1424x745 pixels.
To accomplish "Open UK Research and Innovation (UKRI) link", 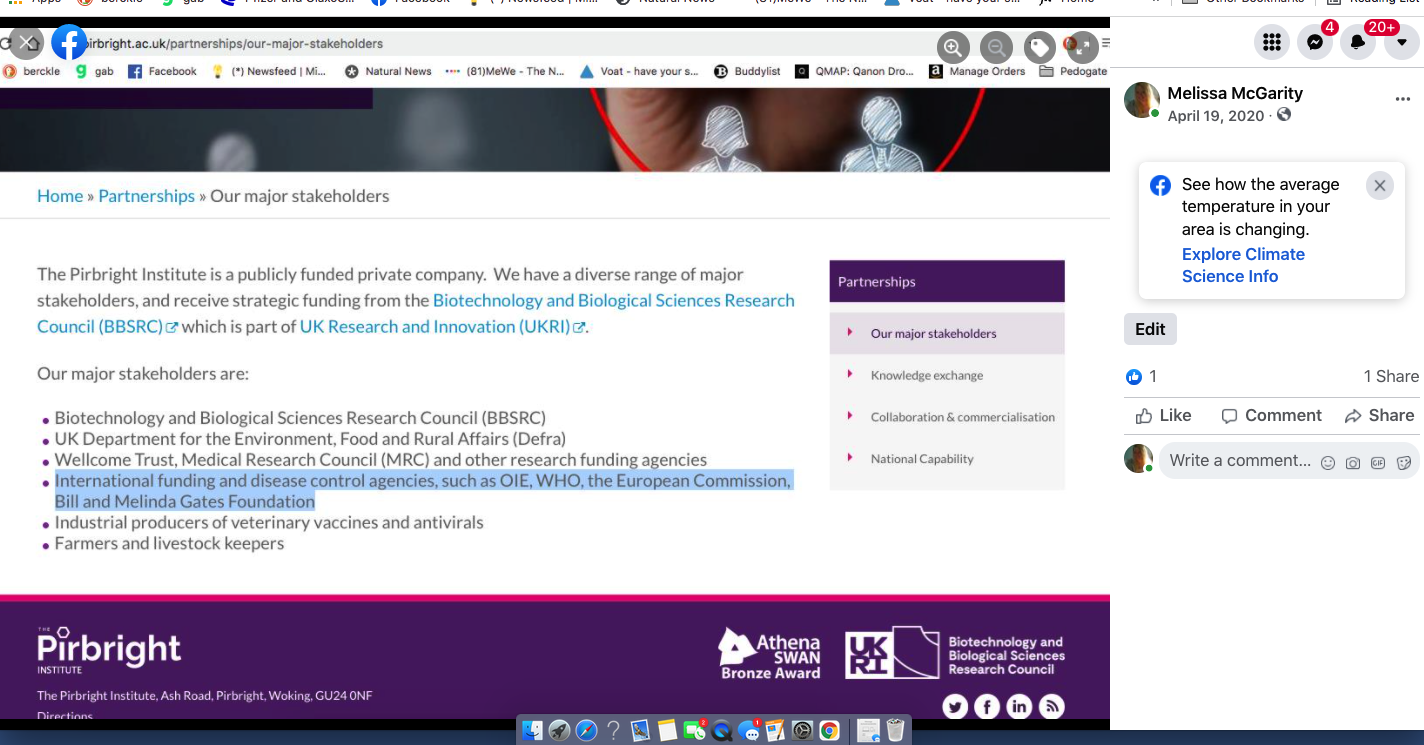I will pyautogui.click(x=442, y=326).
